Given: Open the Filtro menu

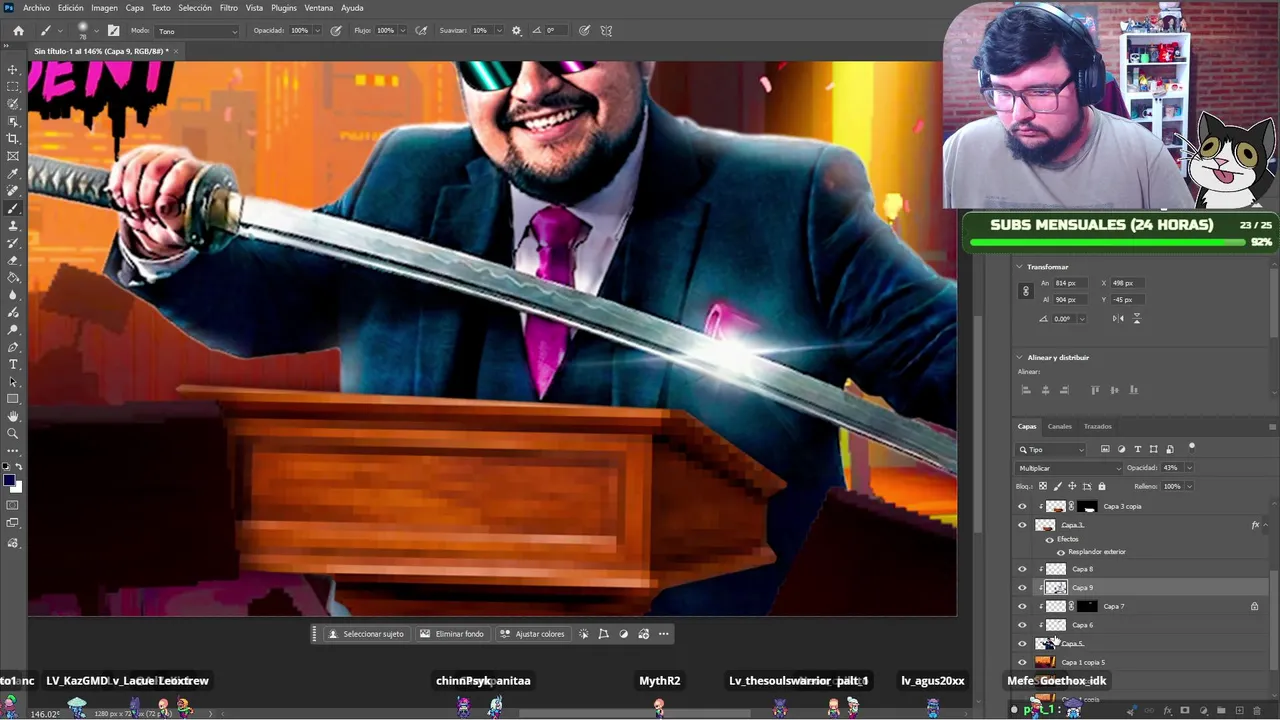Looking at the screenshot, I should (x=229, y=8).
